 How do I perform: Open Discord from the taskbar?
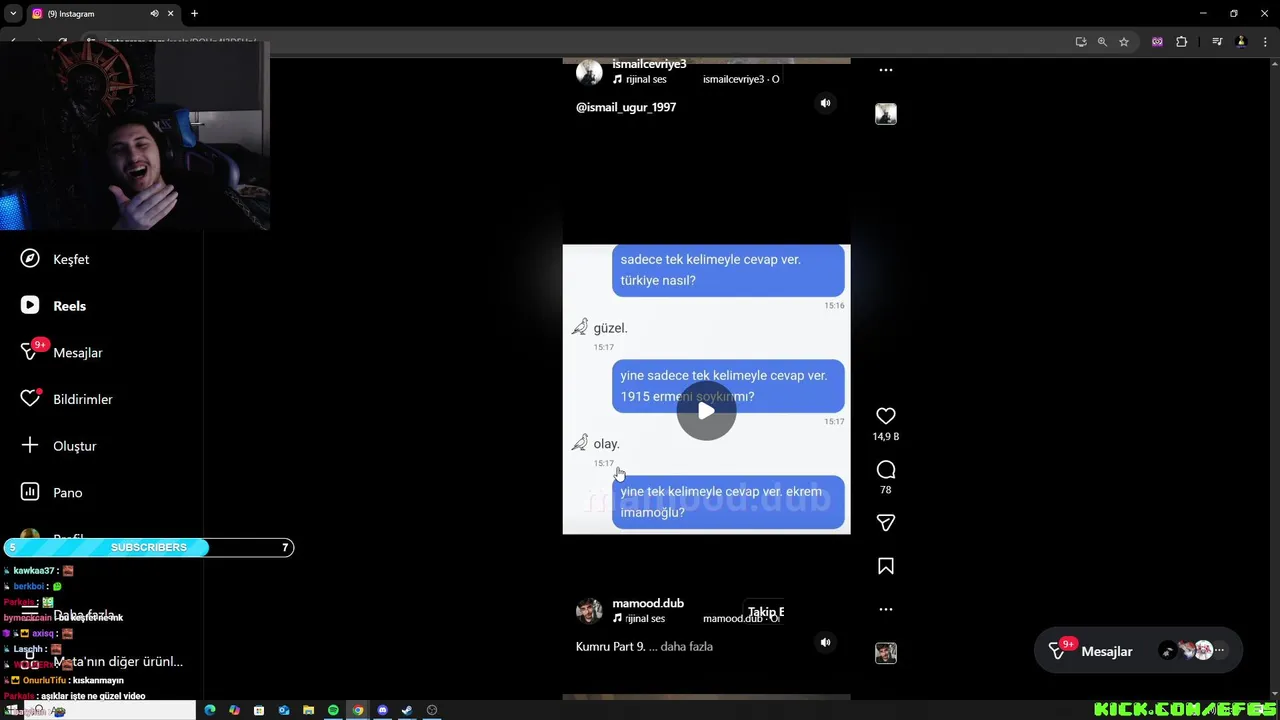tap(382, 710)
